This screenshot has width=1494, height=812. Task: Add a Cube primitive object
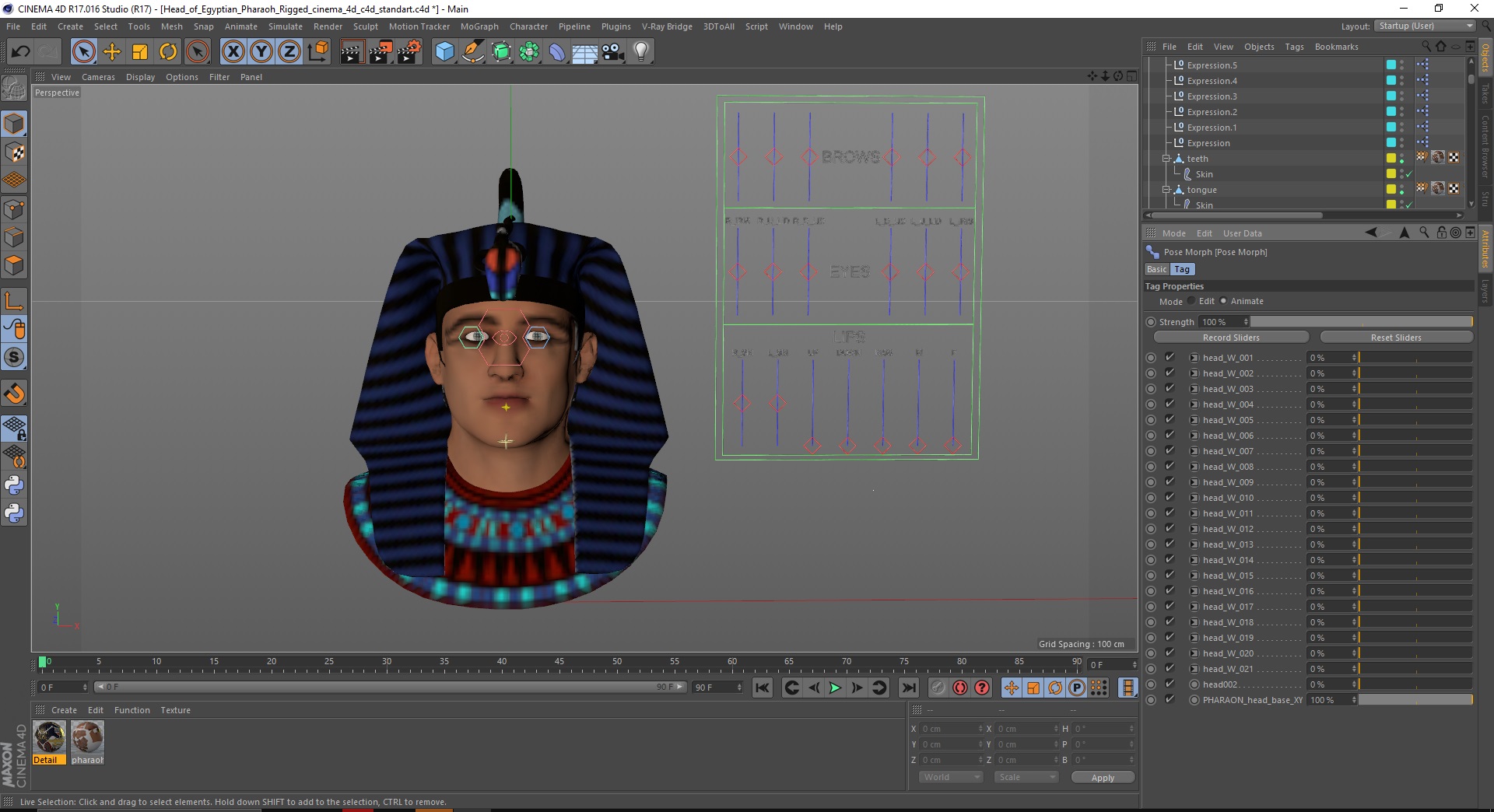click(444, 52)
